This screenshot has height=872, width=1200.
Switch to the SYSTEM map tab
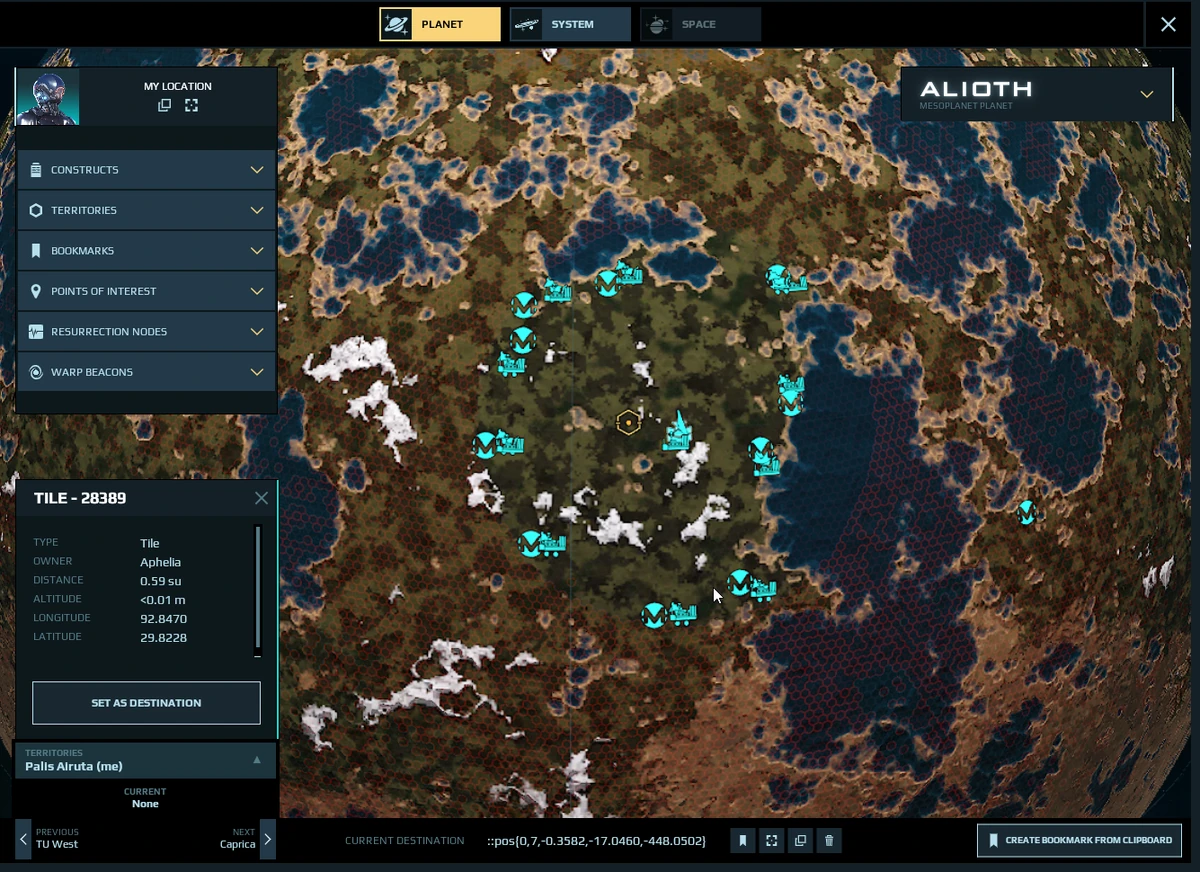click(x=570, y=23)
